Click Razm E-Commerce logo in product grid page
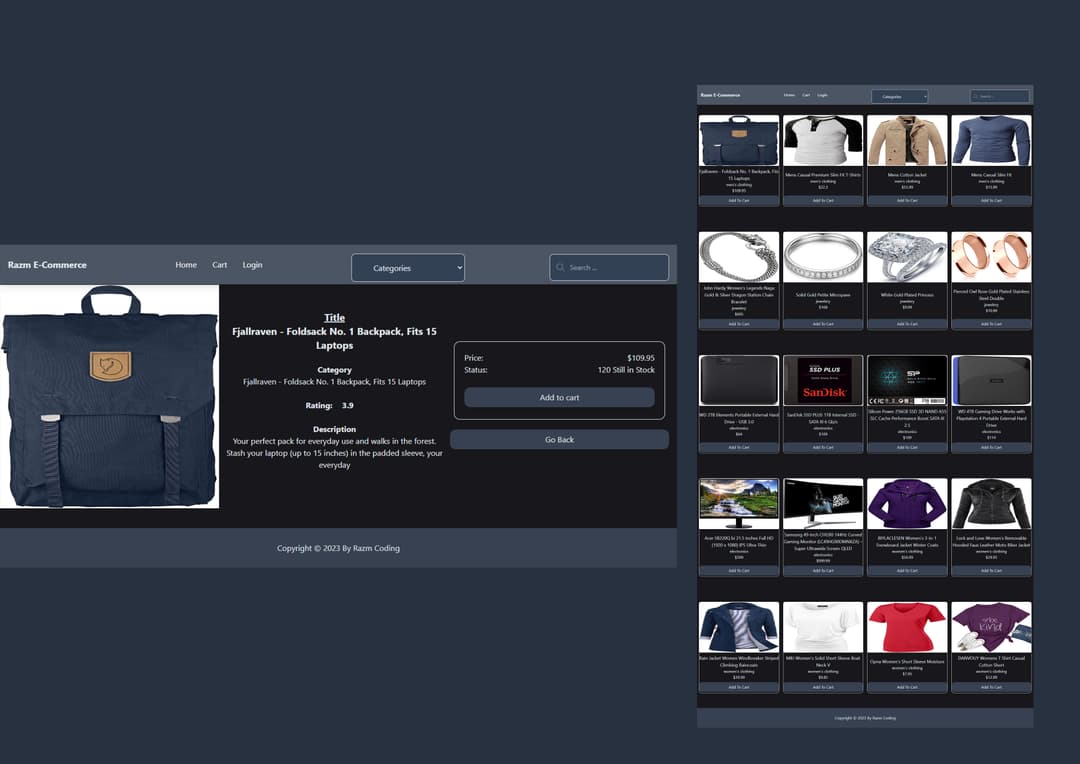This screenshot has width=1080, height=764. (720, 95)
